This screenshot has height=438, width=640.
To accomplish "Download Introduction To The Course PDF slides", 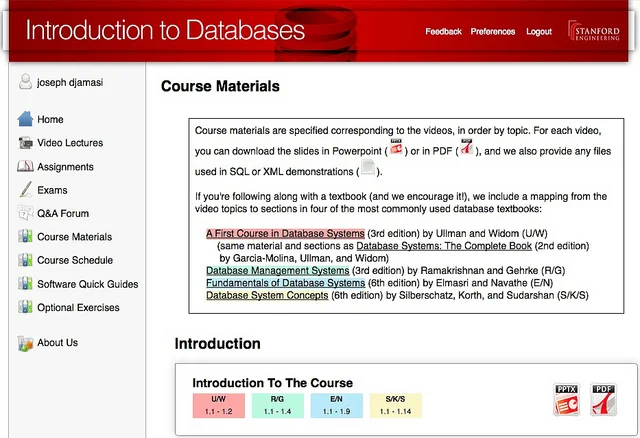I will click(x=603, y=399).
